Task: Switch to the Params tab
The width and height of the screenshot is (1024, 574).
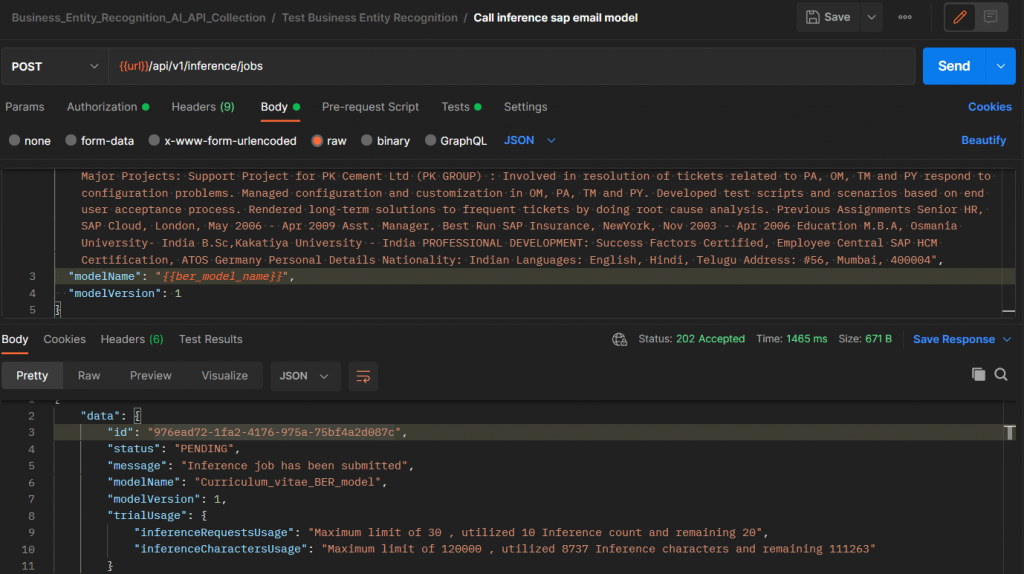Action: pos(25,106)
